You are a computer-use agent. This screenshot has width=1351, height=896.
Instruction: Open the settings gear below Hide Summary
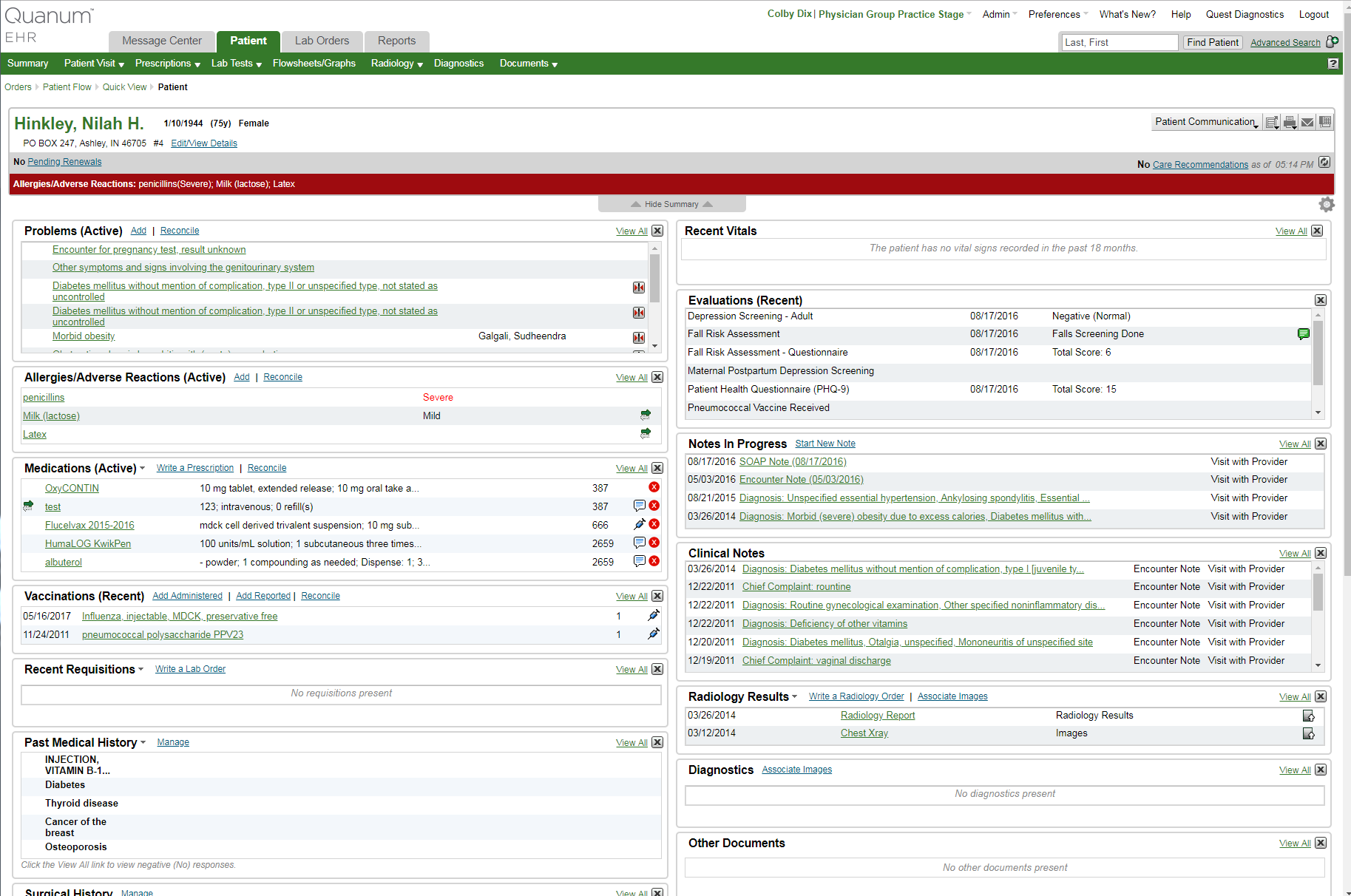click(1327, 204)
